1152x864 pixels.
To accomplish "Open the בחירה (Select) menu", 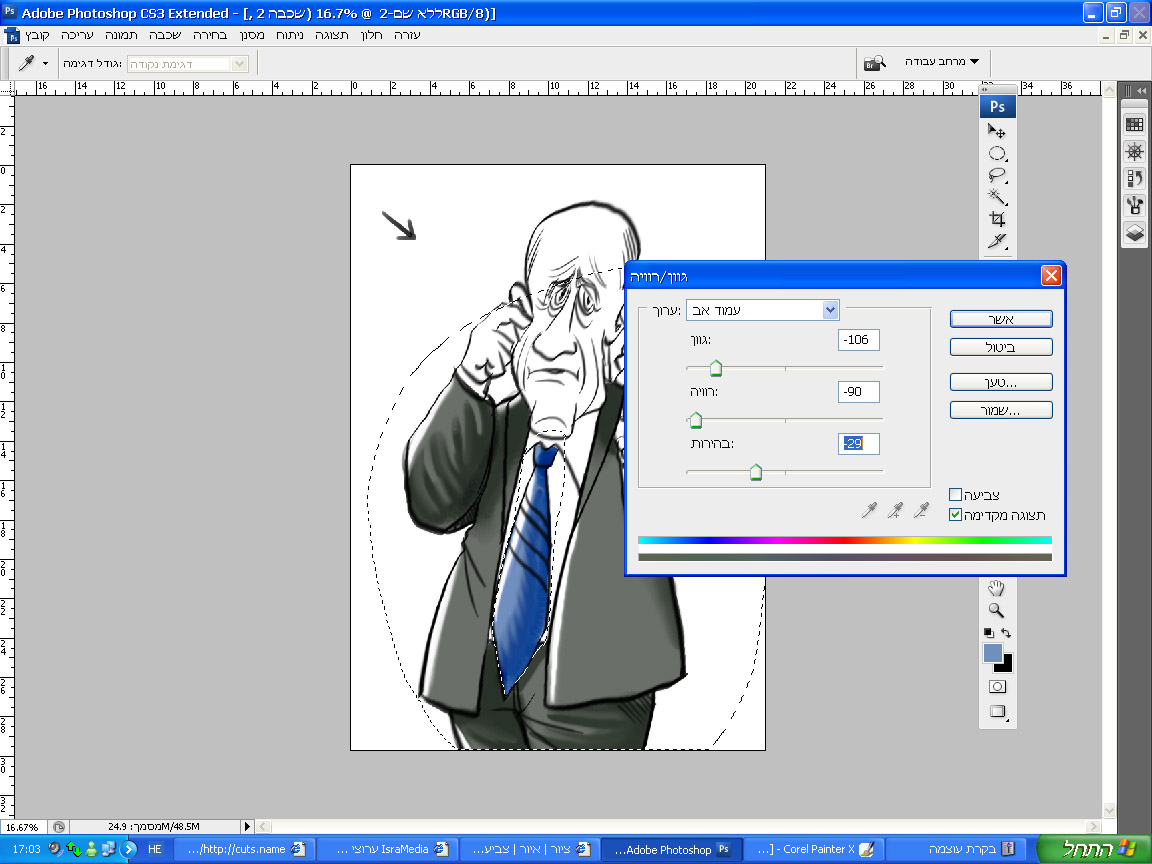I will click(x=210, y=35).
